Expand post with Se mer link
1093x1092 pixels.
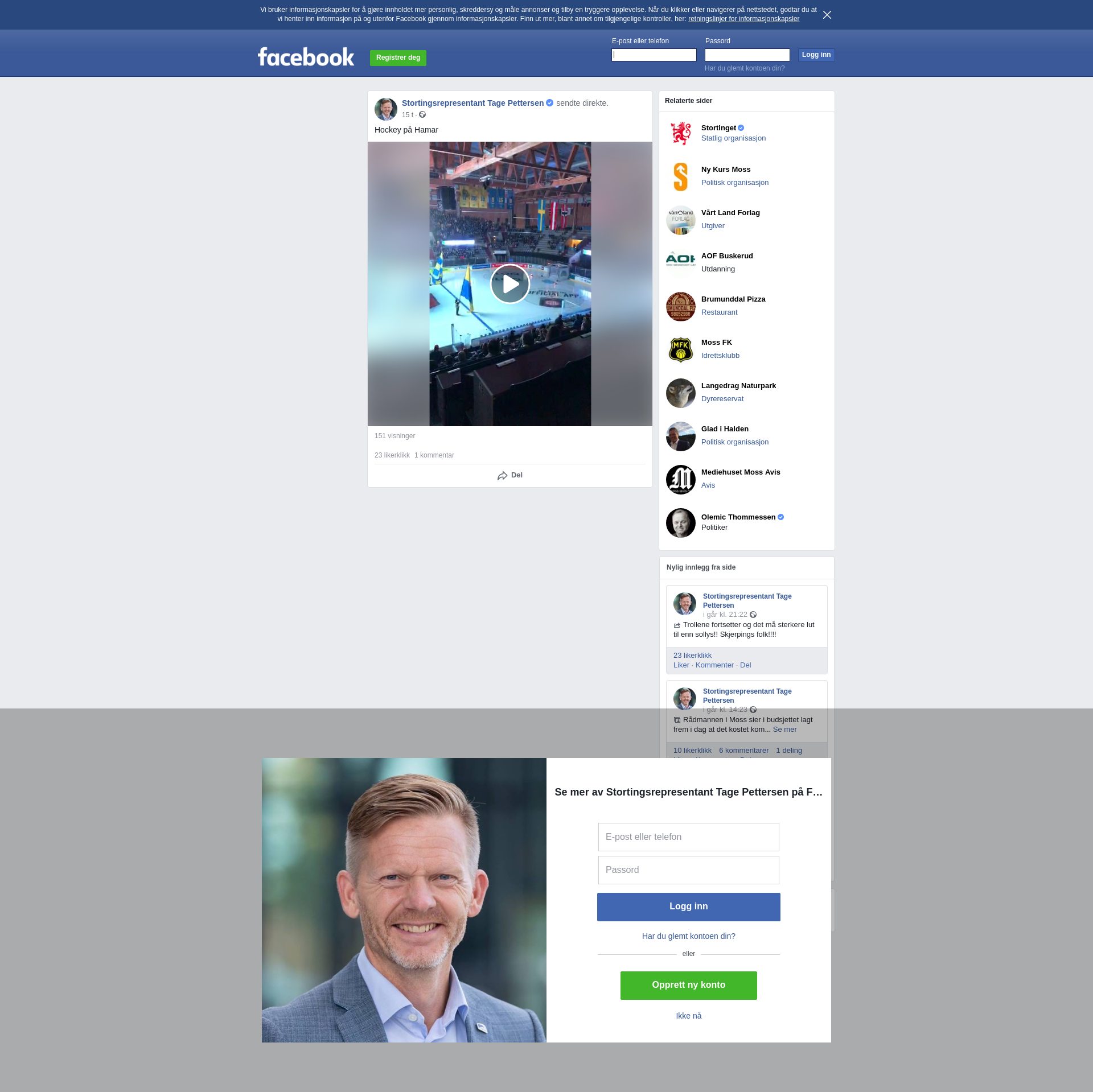[x=785, y=730]
